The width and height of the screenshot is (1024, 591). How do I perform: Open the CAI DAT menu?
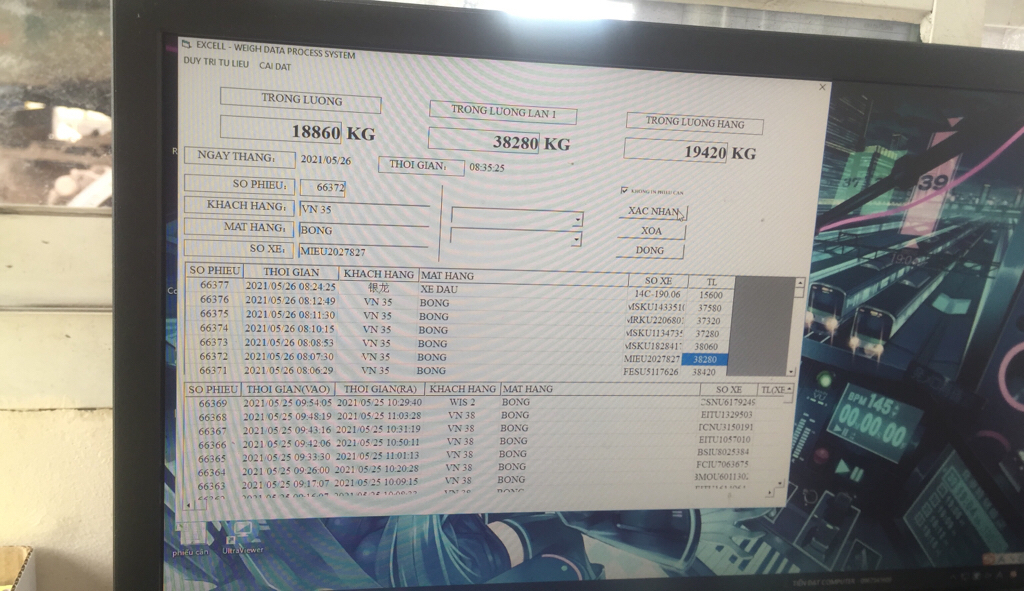point(275,66)
